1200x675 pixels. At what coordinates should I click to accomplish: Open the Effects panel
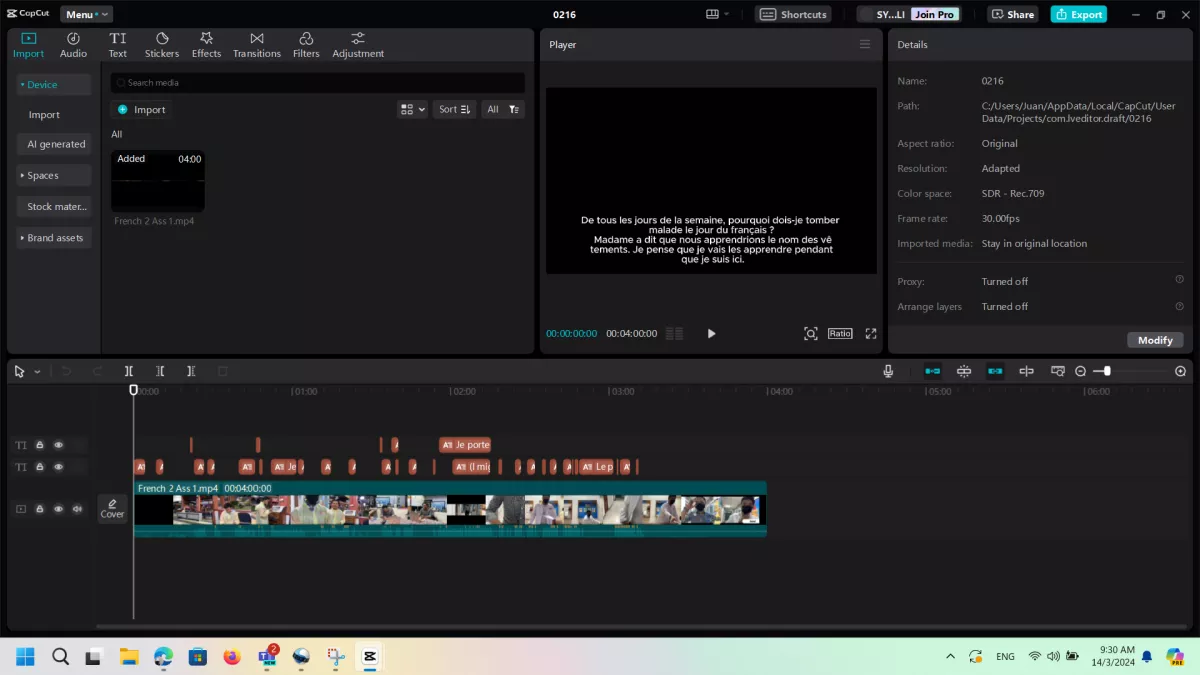pos(206,43)
